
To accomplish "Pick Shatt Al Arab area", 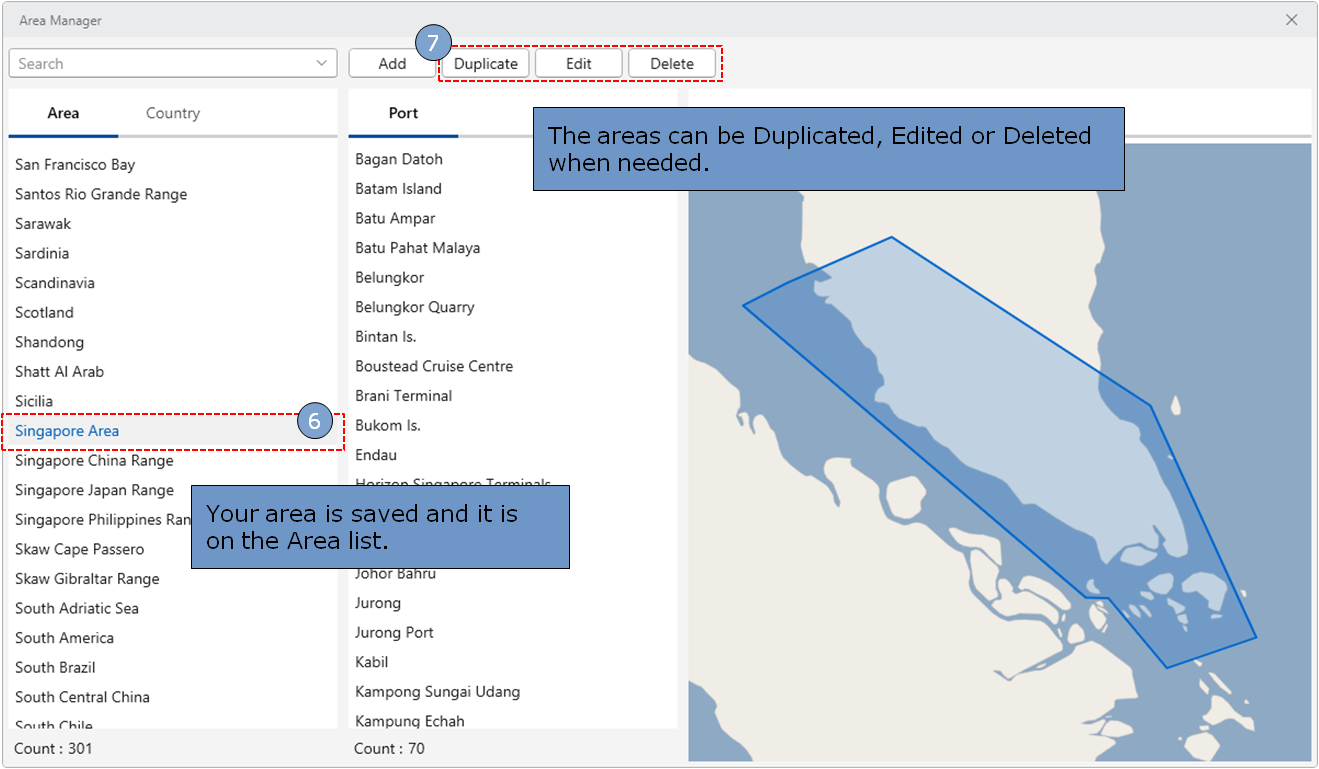I will tap(60, 372).
